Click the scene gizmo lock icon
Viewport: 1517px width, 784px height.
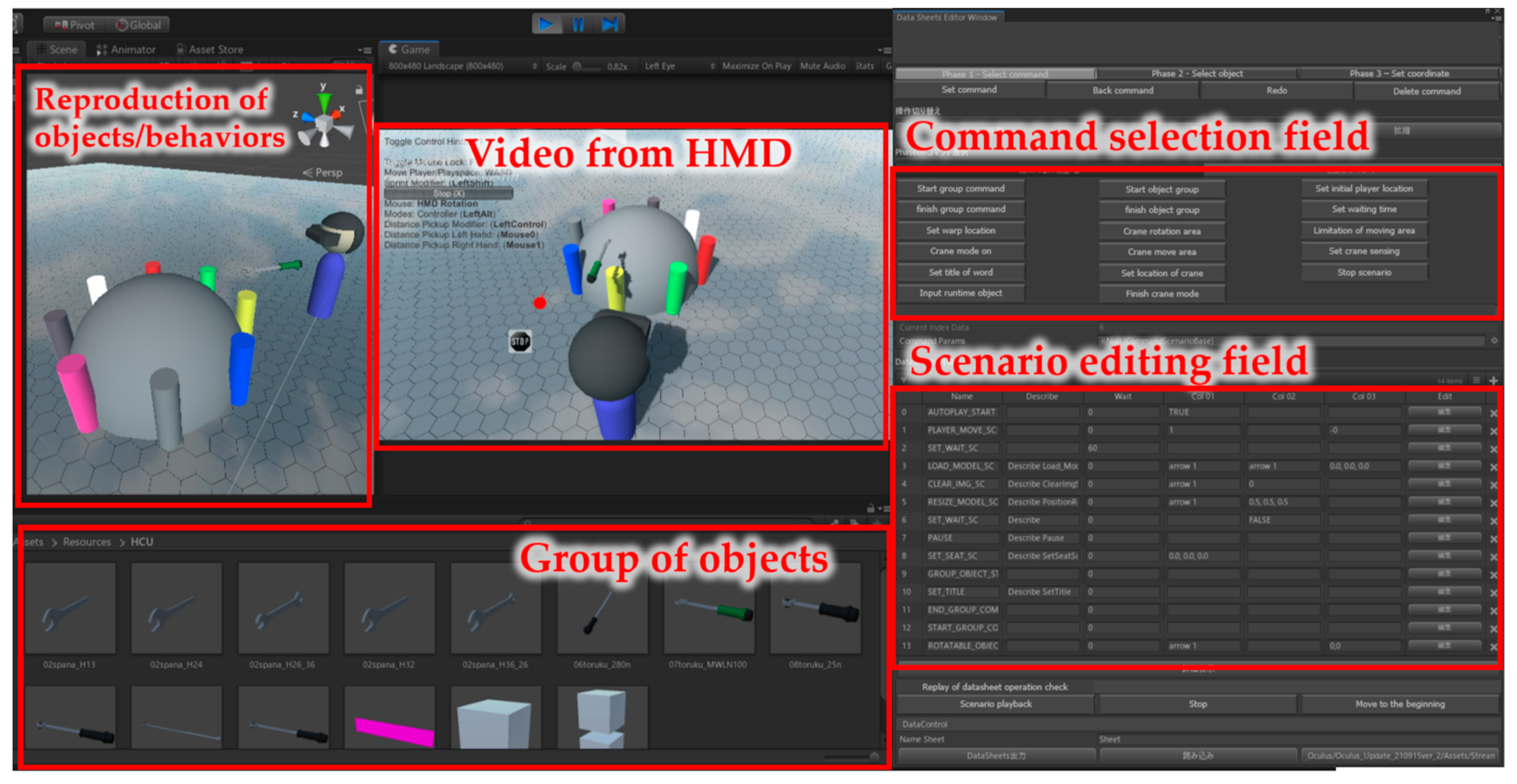358,89
